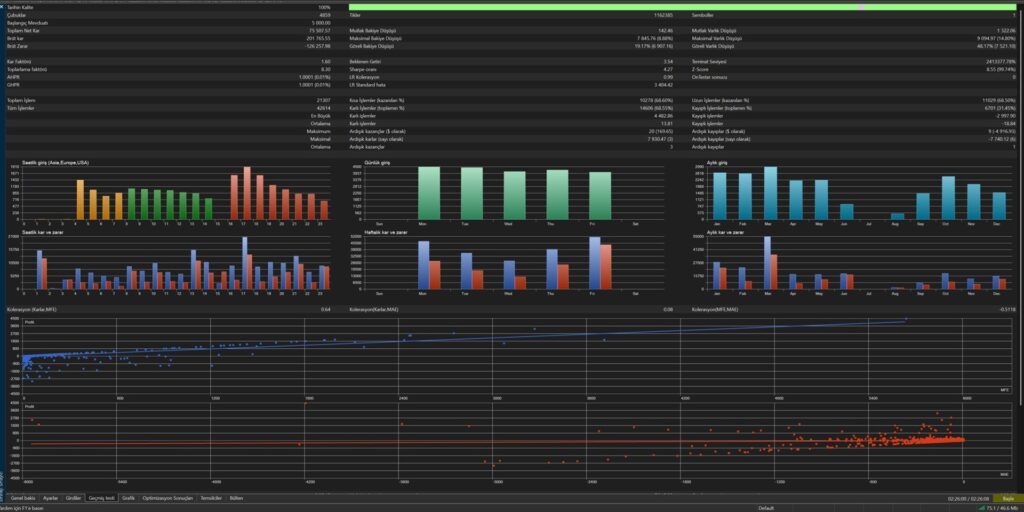Switch to Genel bakış tab
This screenshot has width=1024, height=512.
coord(23,498)
